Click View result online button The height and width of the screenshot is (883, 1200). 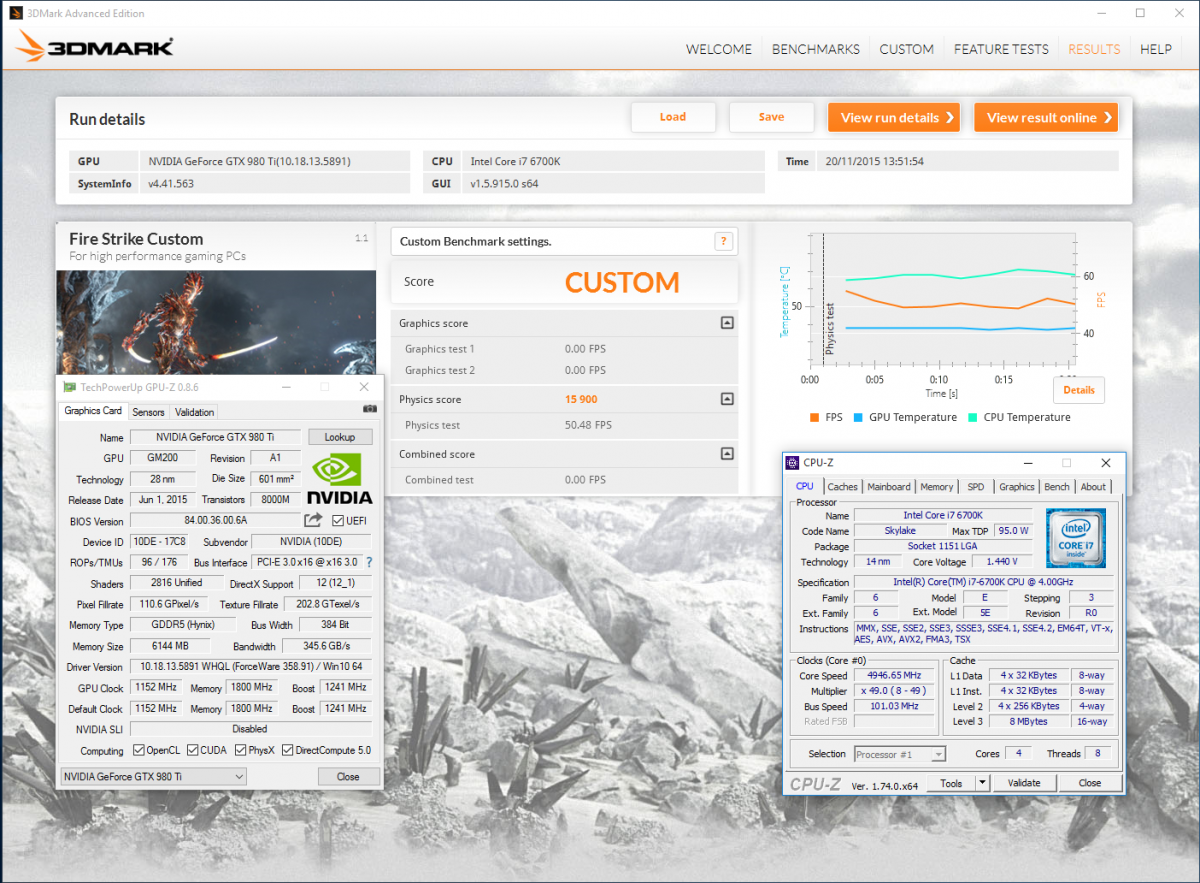pyautogui.click(x=1046, y=117)
